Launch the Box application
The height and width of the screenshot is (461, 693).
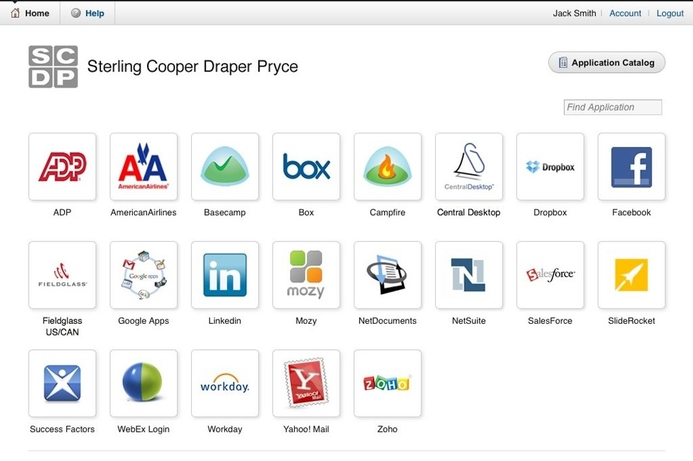click(x=306, y=167)
